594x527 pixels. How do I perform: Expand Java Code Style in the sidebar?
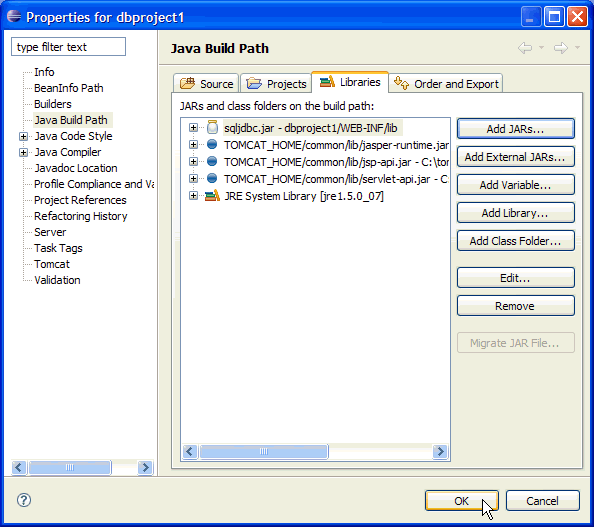point(23,136)
